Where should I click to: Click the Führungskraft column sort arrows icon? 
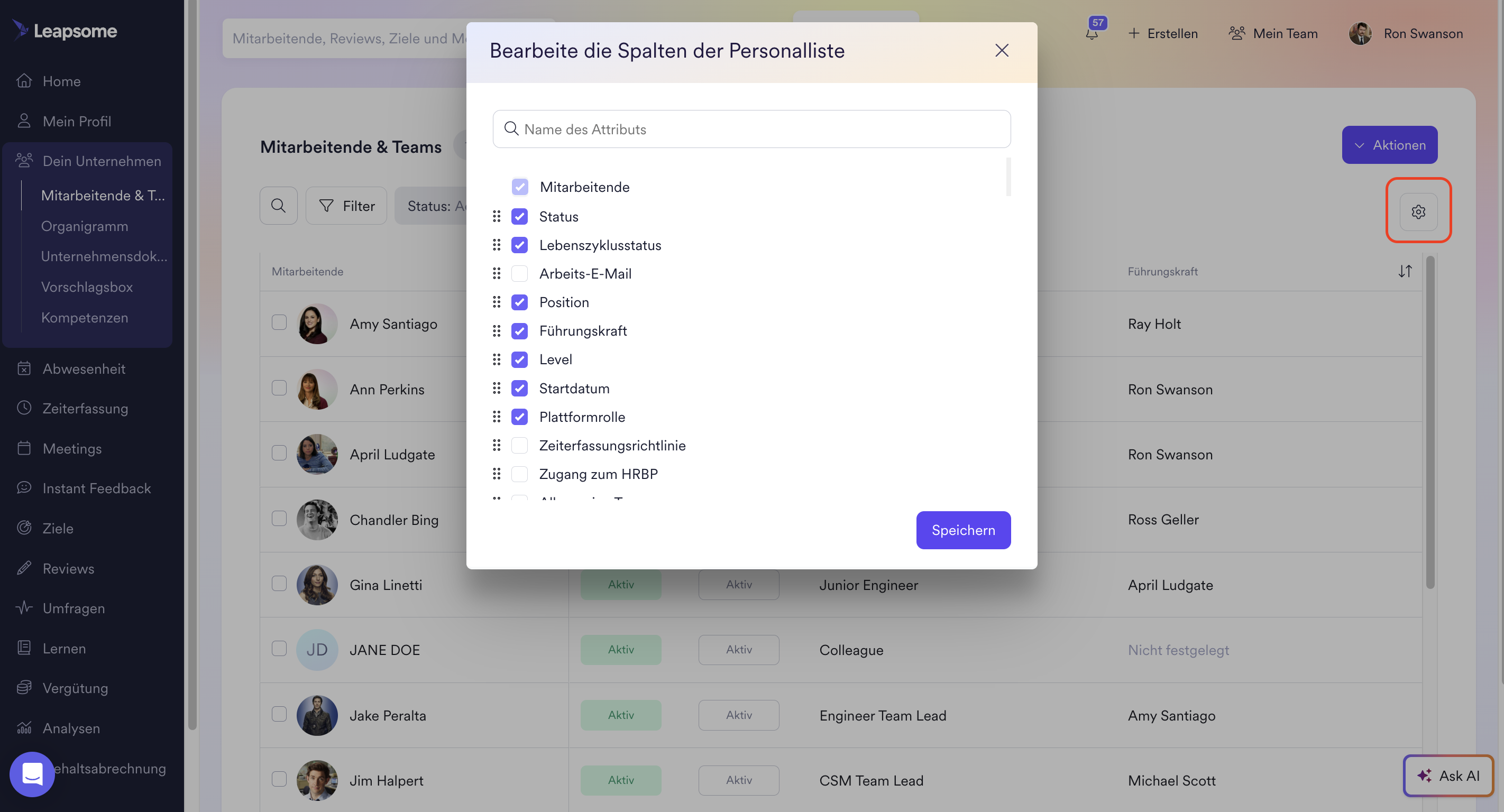tap(1405, 271)
